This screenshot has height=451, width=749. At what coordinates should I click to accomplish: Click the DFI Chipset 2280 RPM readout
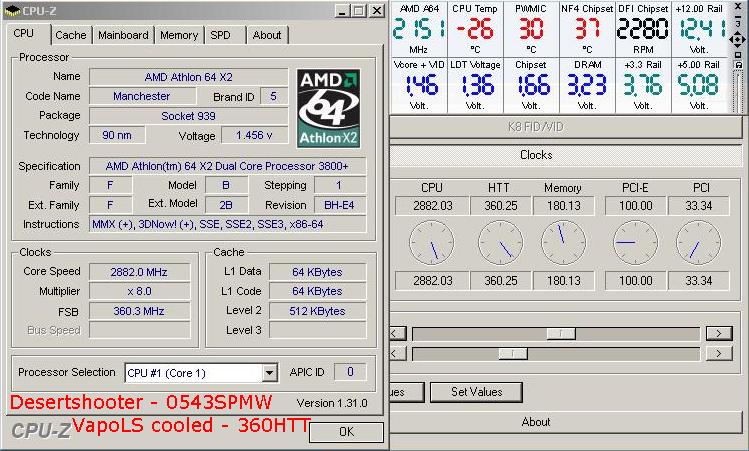coord(643,29)
